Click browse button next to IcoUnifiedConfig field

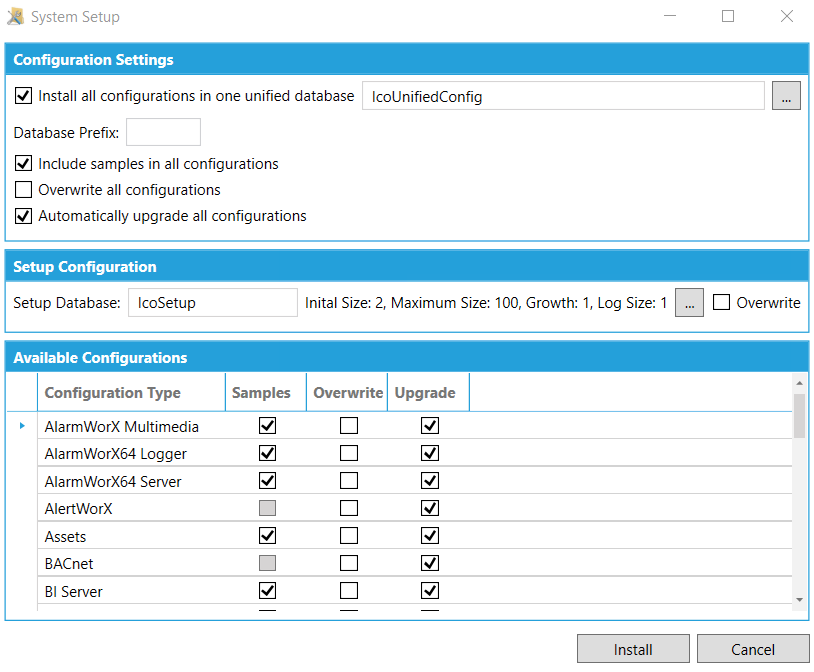tap(786, 96)
